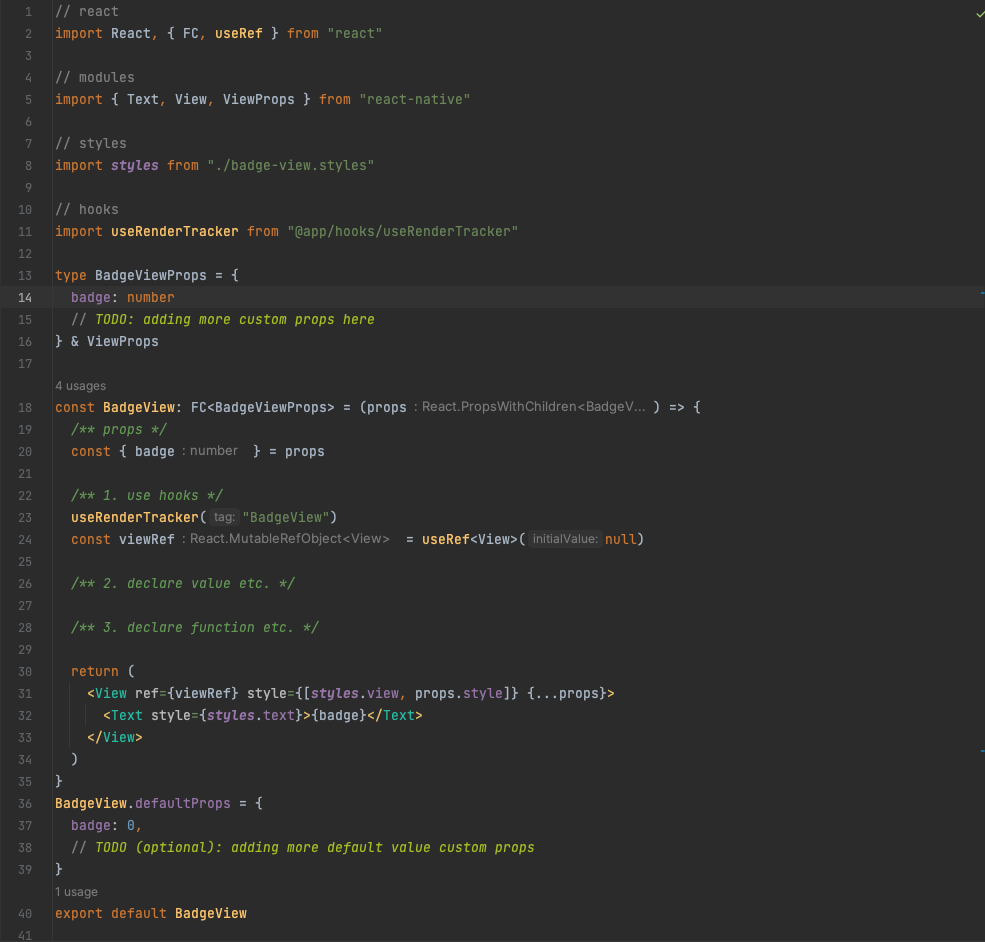This screenshot has width=985, height=942.
Task: Click '/** 2. declare value etc. */' comment
Action: coord(183,583)
